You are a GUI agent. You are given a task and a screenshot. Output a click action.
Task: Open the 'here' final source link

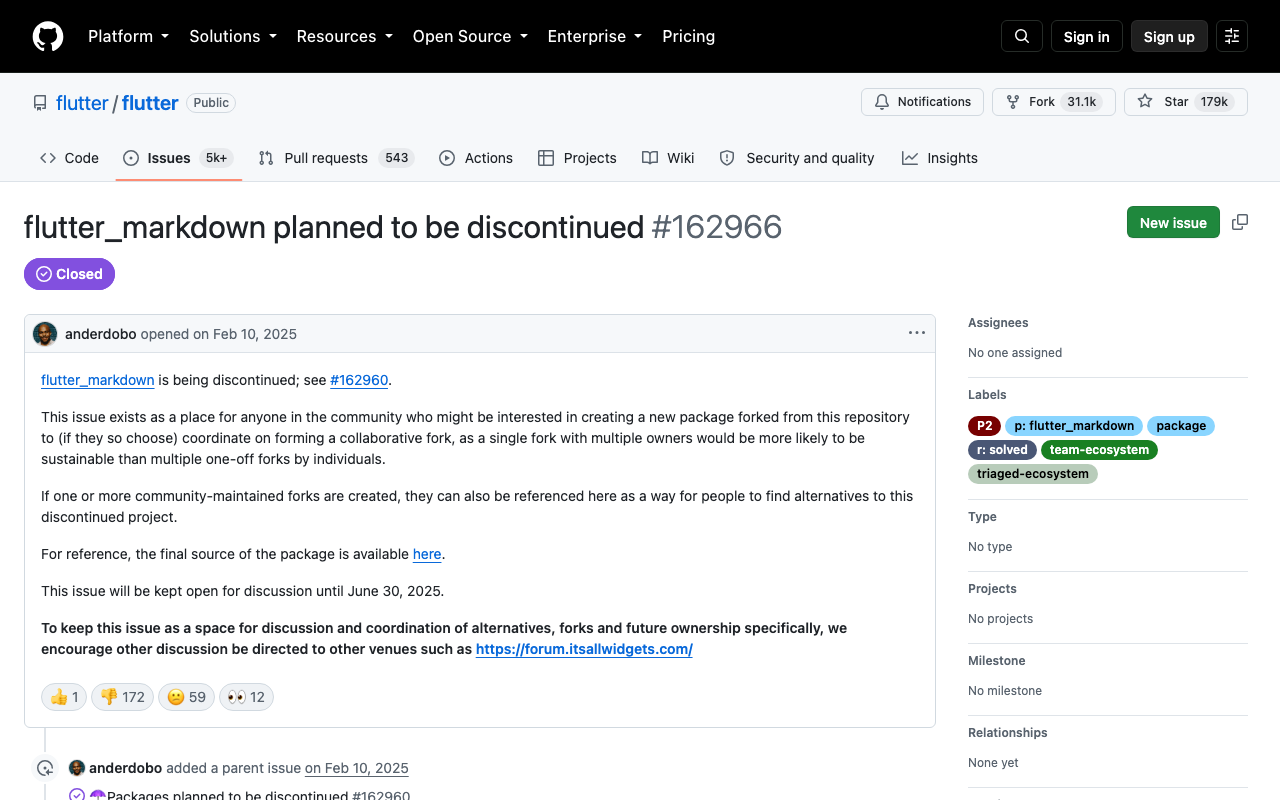(427, 554)
